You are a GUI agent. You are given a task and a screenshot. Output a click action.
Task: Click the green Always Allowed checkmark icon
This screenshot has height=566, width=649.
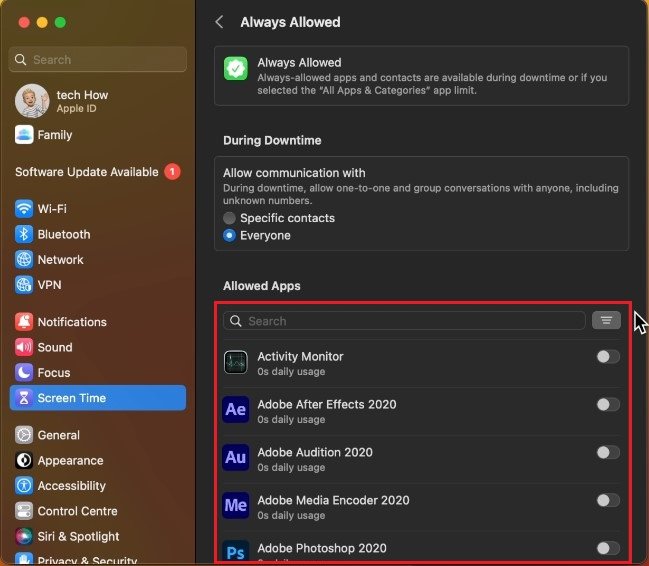pyautogui.click(x=236, y=69)
